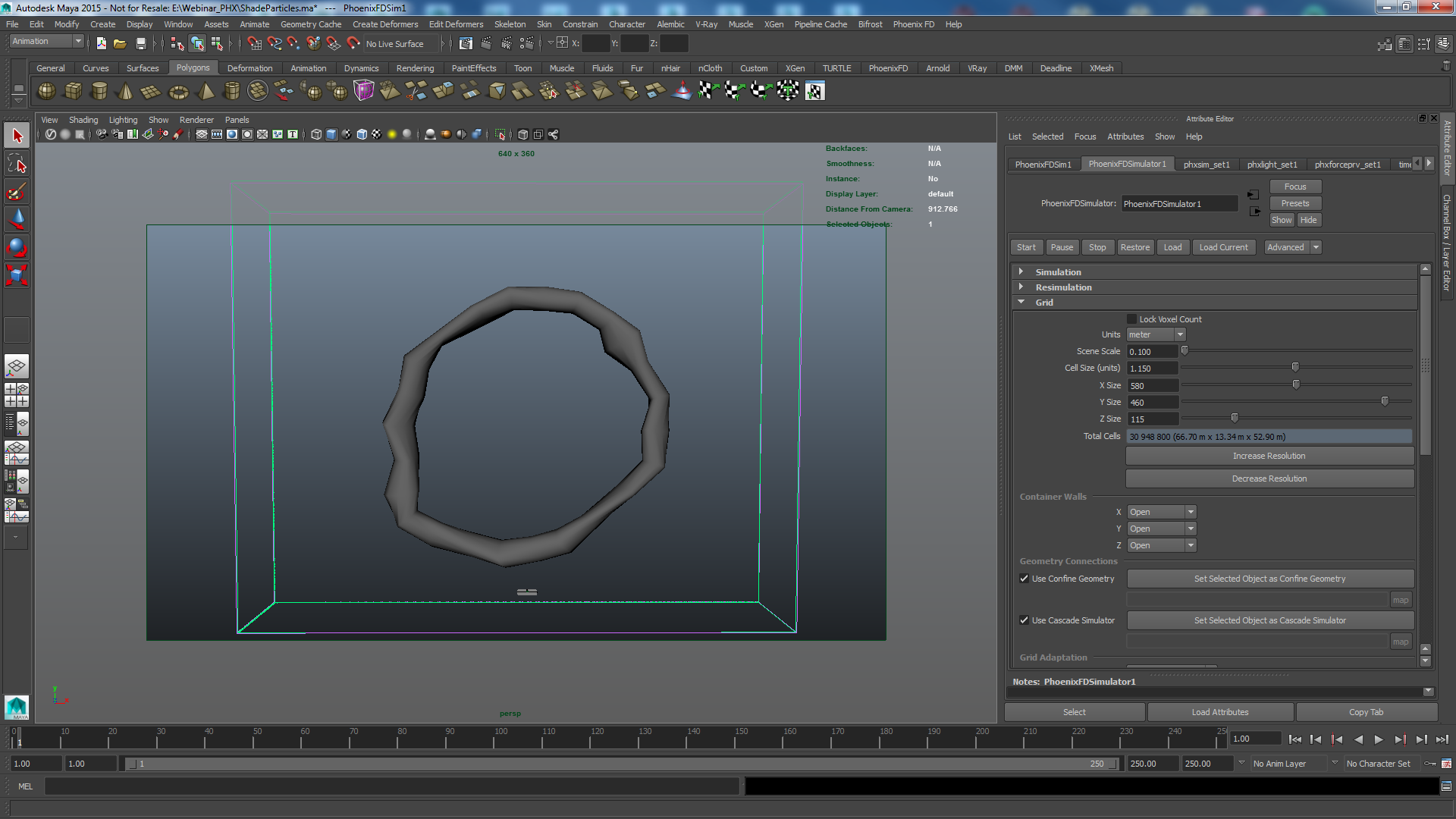
Task: Open the Create Deformers menu
Action: [384, 24]
